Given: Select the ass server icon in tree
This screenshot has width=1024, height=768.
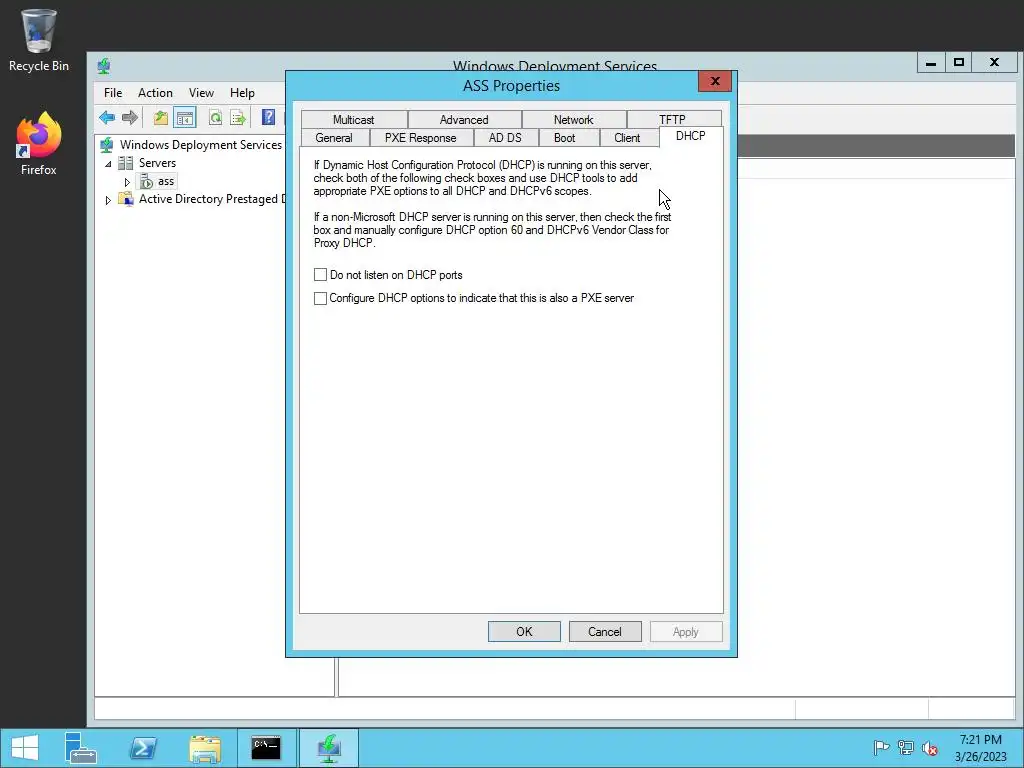Looking at the screenshot, I should coord(147,182).
